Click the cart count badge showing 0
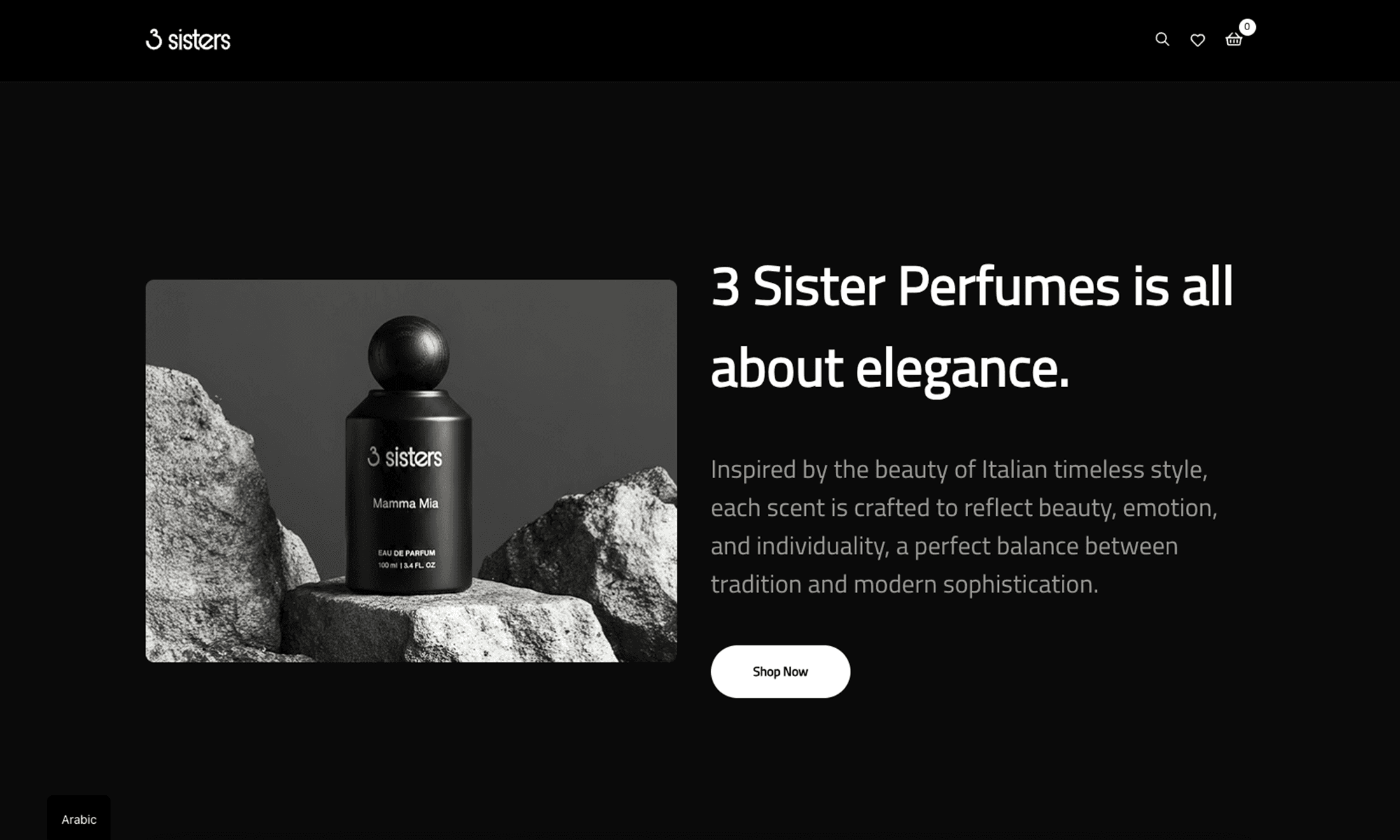This screenshot has height=840, width=1400. [1247, 27]
